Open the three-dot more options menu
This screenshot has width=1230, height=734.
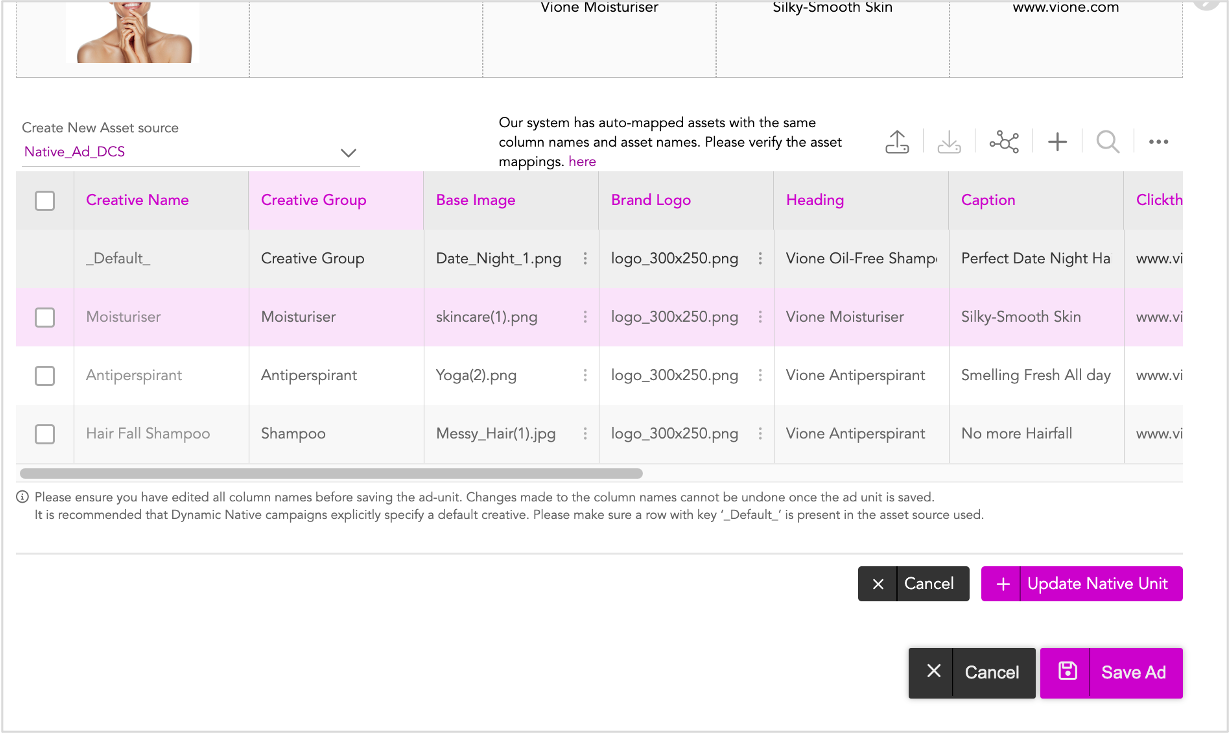(1158, 142)
